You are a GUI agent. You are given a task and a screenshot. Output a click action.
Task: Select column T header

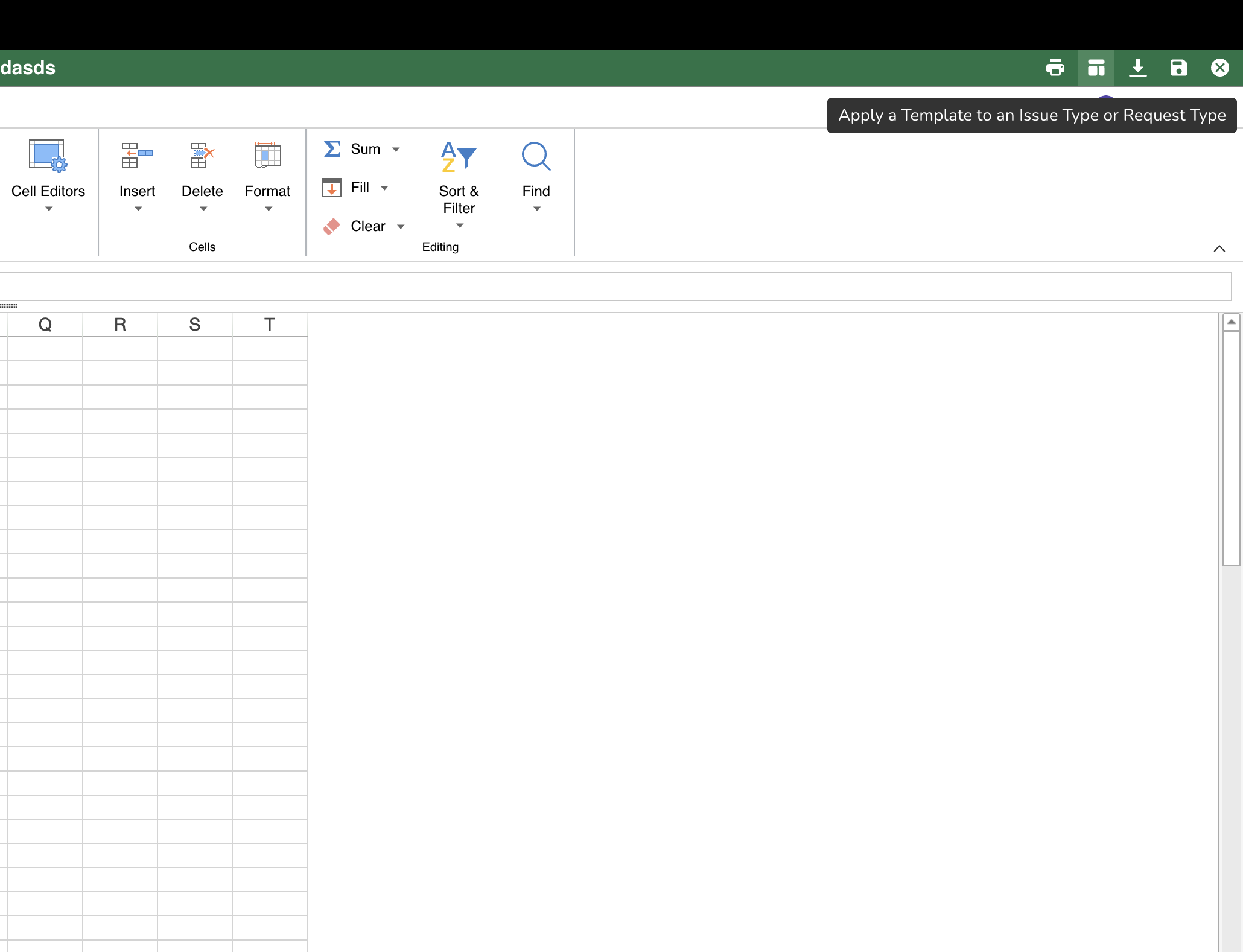[x=269, y=325]
